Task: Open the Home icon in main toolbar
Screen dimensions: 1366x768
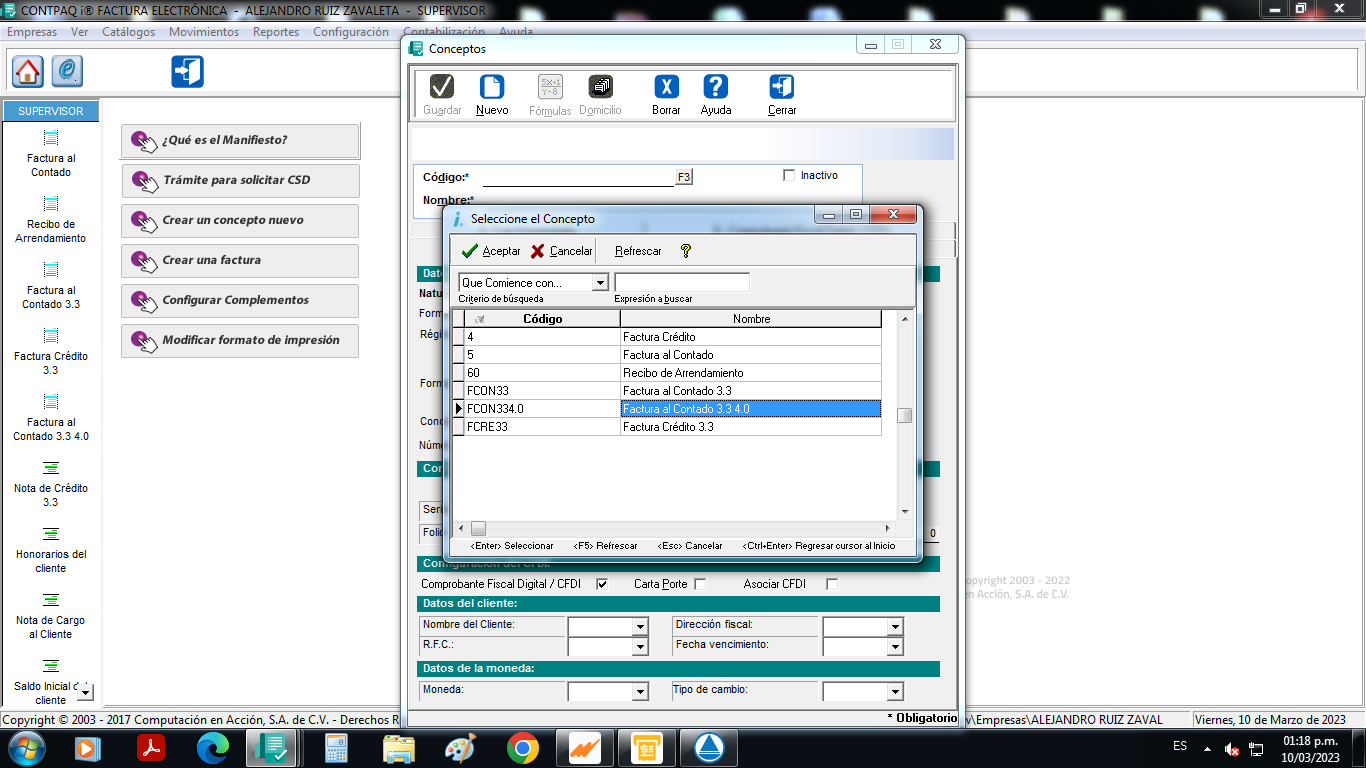Action: point(28,71)
